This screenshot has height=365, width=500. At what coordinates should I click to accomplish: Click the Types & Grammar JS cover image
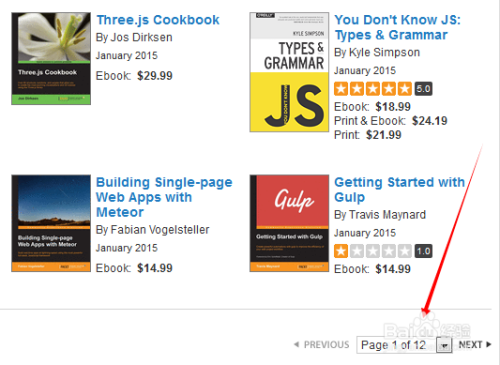[x=289, y=72]
